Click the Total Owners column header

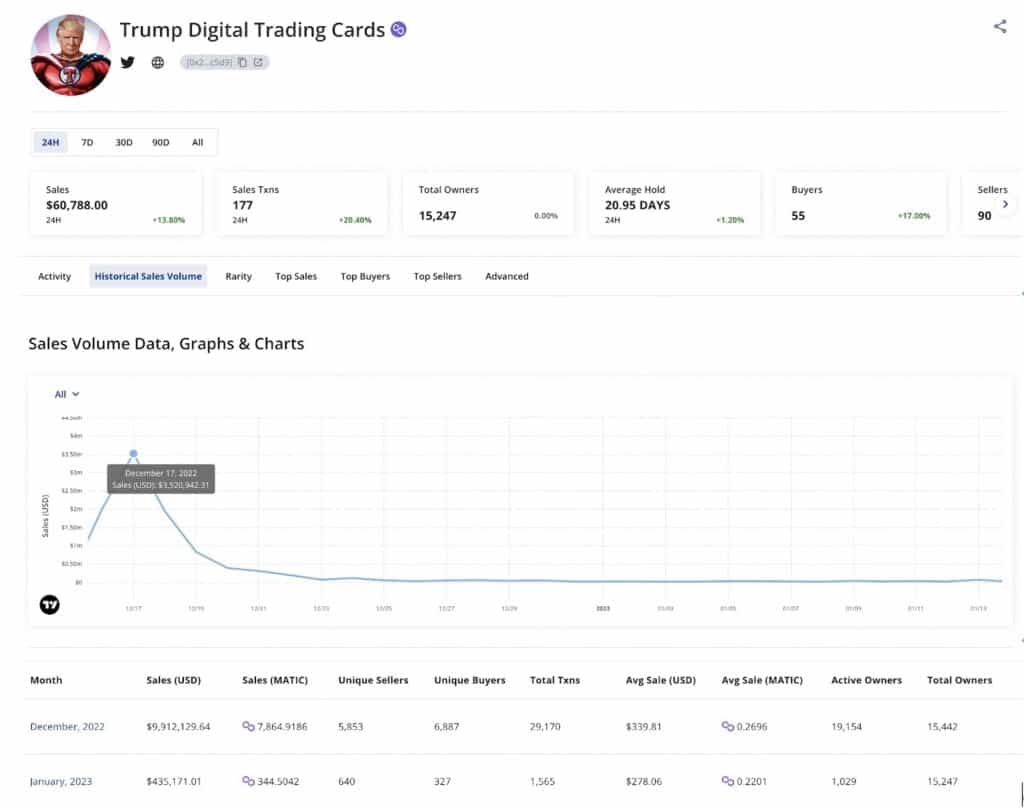pyautogui.click(x=959, y=680)
